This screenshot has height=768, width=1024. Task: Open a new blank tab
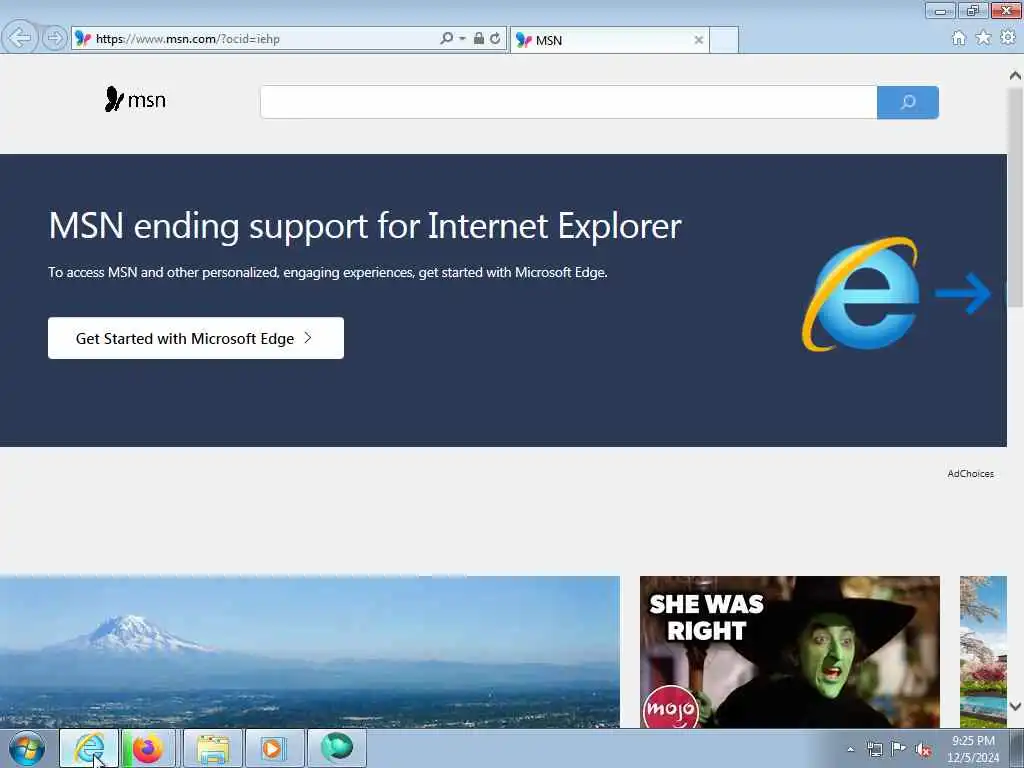(x=724, y=40)
